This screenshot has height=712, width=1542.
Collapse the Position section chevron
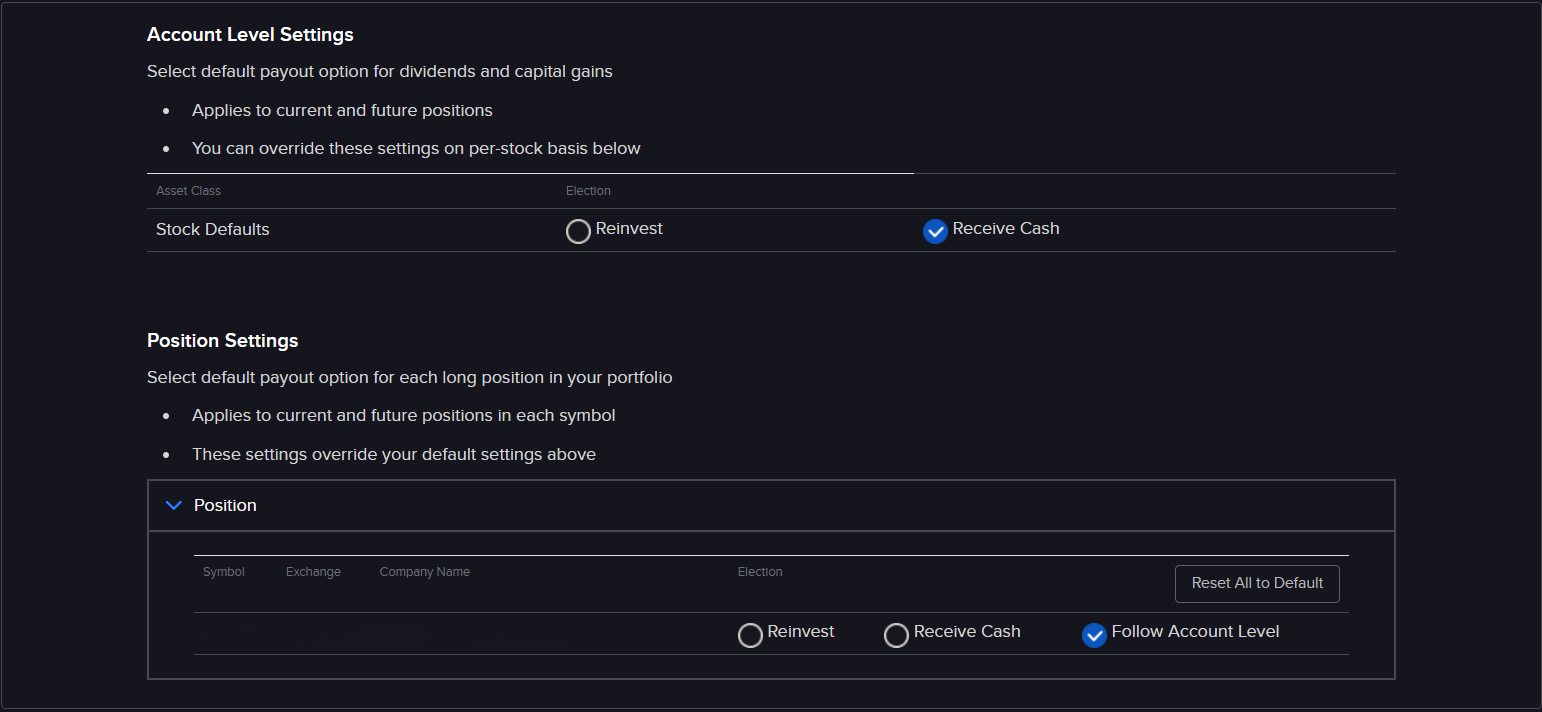coord(174,506)
